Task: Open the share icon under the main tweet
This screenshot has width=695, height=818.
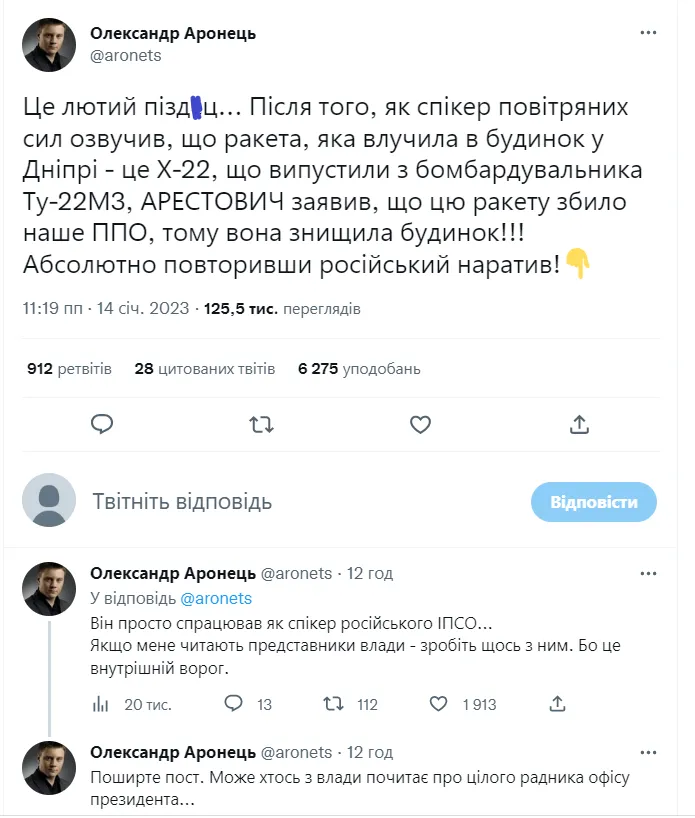Action: click(x=580, y=424)
